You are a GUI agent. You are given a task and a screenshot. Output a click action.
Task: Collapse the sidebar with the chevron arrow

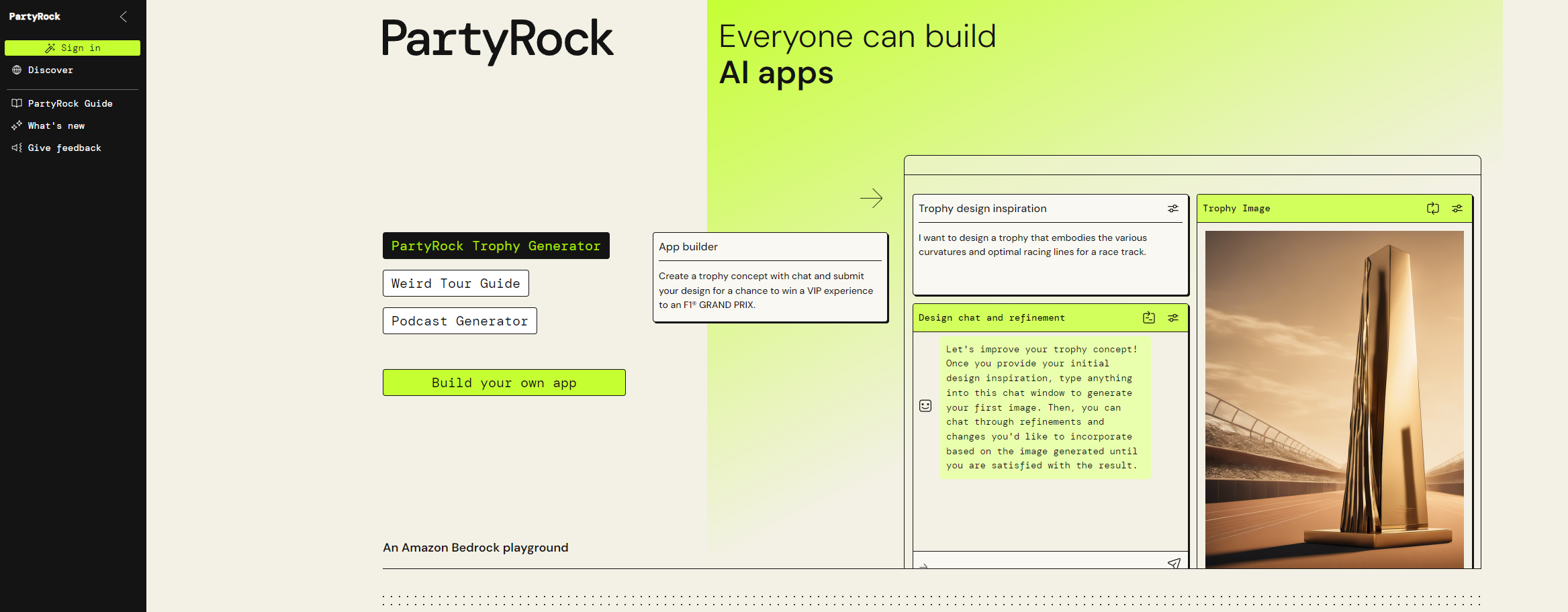(x=124, y=17)
